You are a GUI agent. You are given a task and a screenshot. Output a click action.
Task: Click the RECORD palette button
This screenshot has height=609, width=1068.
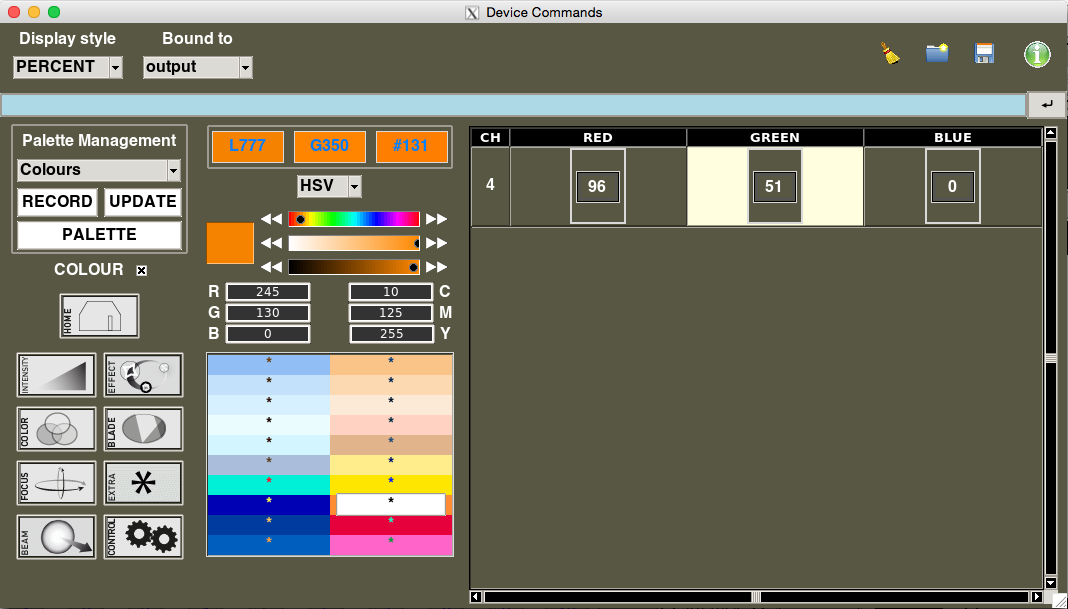point(57,202)
